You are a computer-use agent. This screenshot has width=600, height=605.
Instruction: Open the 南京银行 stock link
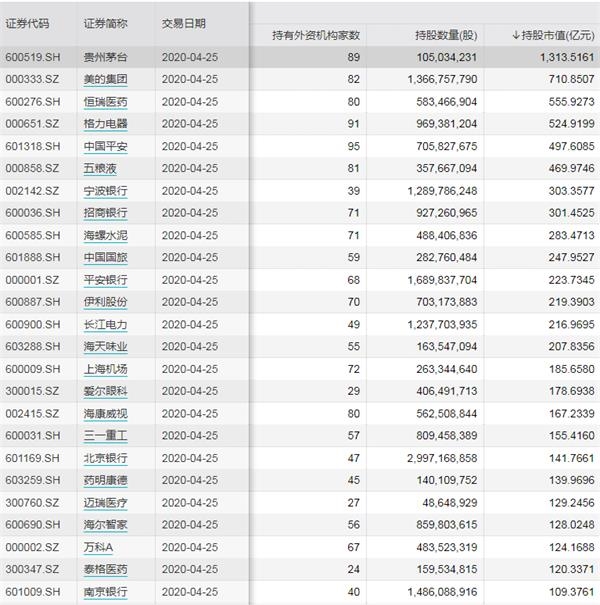pos(105,592)
